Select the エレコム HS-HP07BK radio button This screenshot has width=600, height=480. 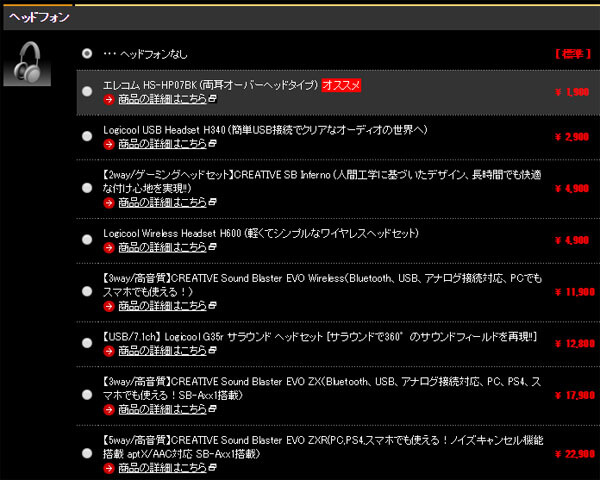click(87, 91)
